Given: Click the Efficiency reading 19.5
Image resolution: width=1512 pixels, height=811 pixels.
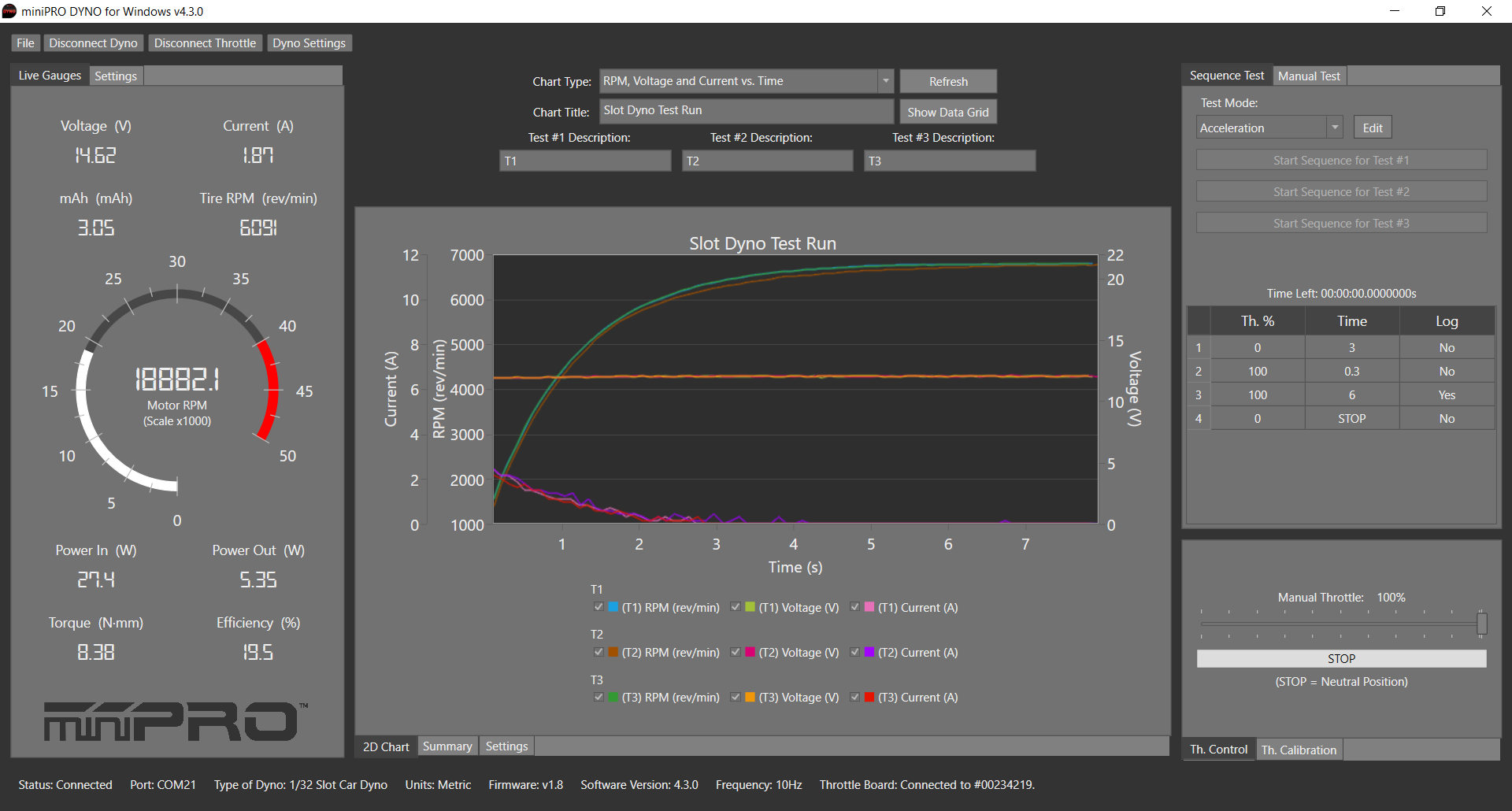Looking at the screenshot, I should (258, 652).
